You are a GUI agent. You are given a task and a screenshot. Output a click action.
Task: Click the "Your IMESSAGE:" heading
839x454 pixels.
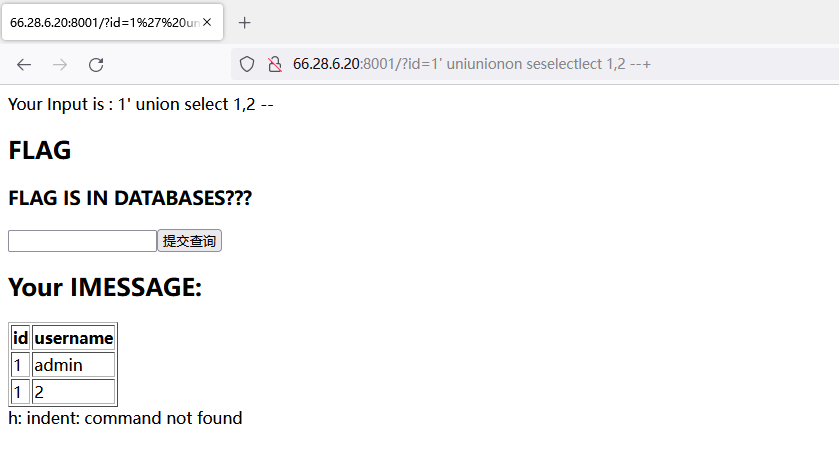[x=105, y=288]
